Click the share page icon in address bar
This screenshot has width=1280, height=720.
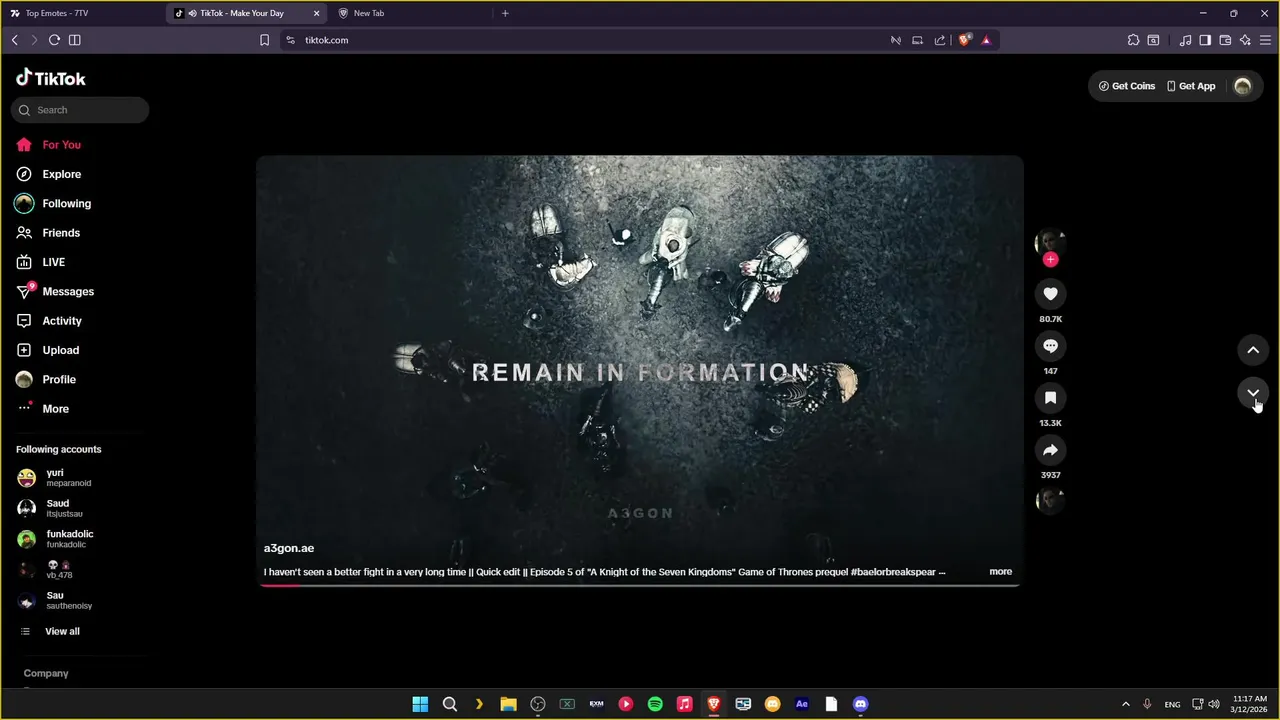pyautogui.click(x=940, y=40)
